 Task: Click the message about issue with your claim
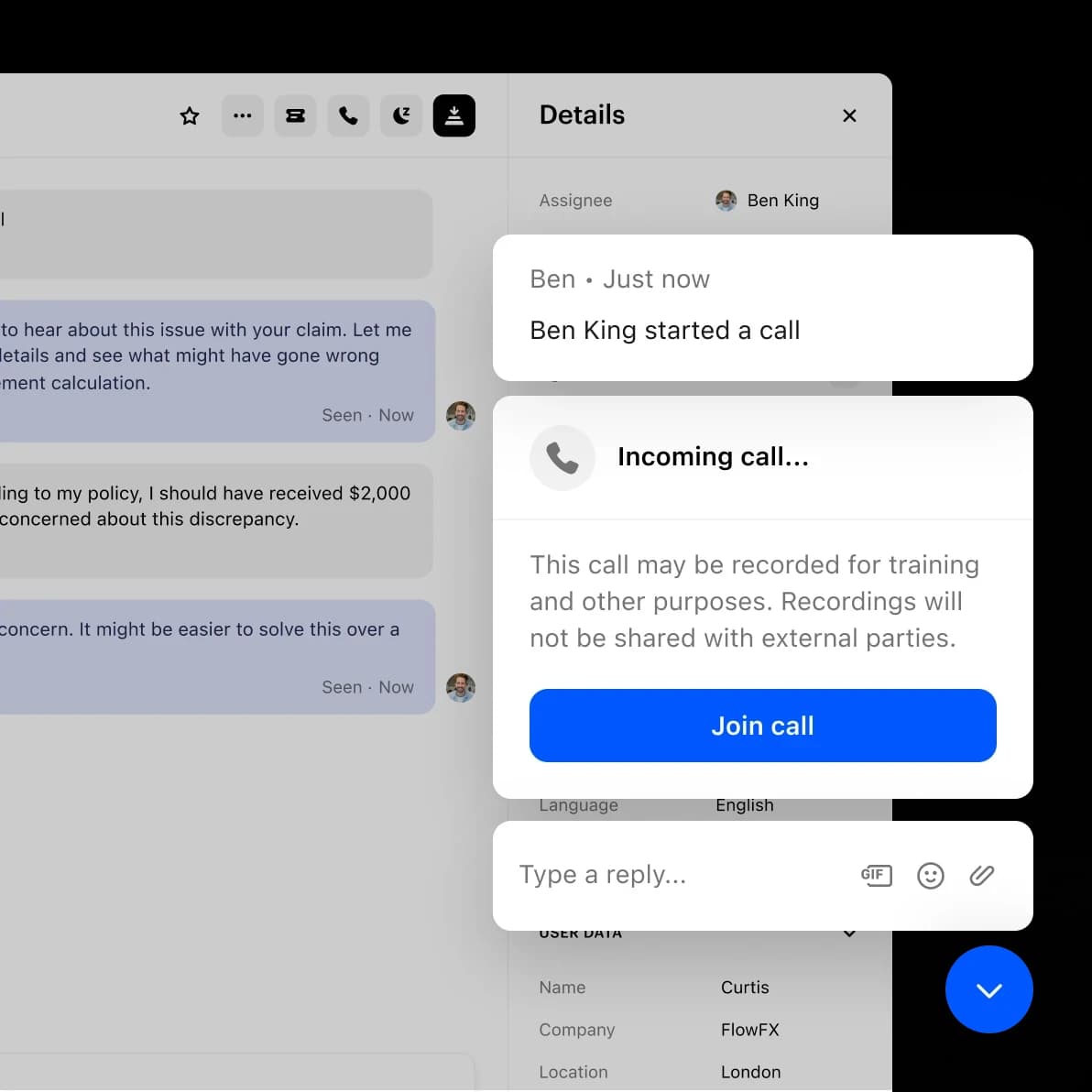[x=217, y=370]
